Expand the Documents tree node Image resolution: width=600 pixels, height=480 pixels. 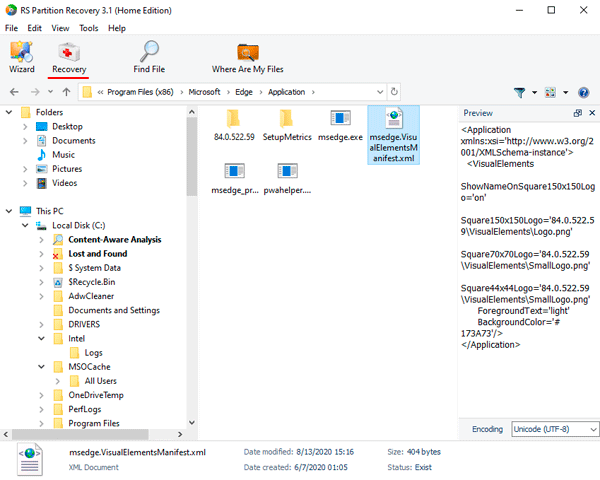click(25, 140)
